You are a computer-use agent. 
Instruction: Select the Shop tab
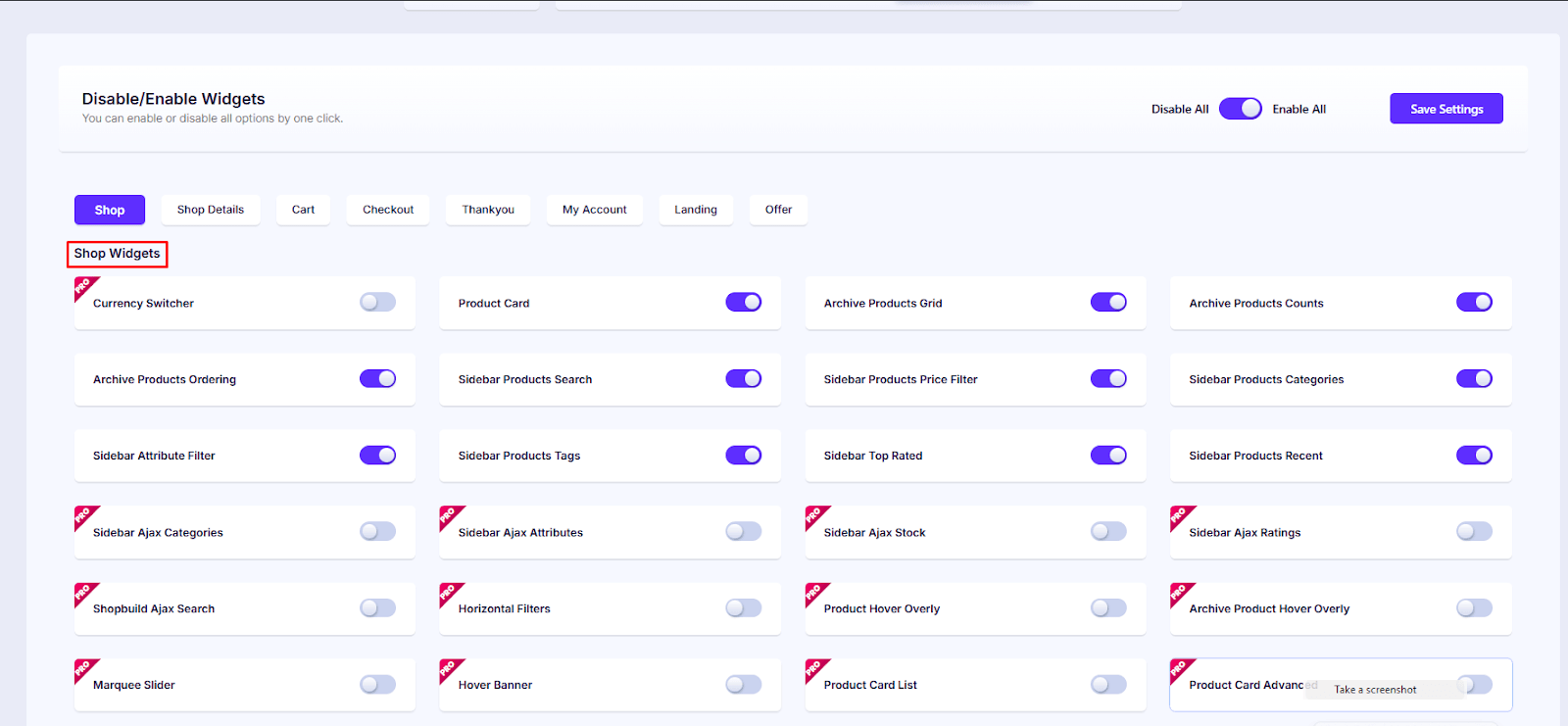(x=110, y=210)
